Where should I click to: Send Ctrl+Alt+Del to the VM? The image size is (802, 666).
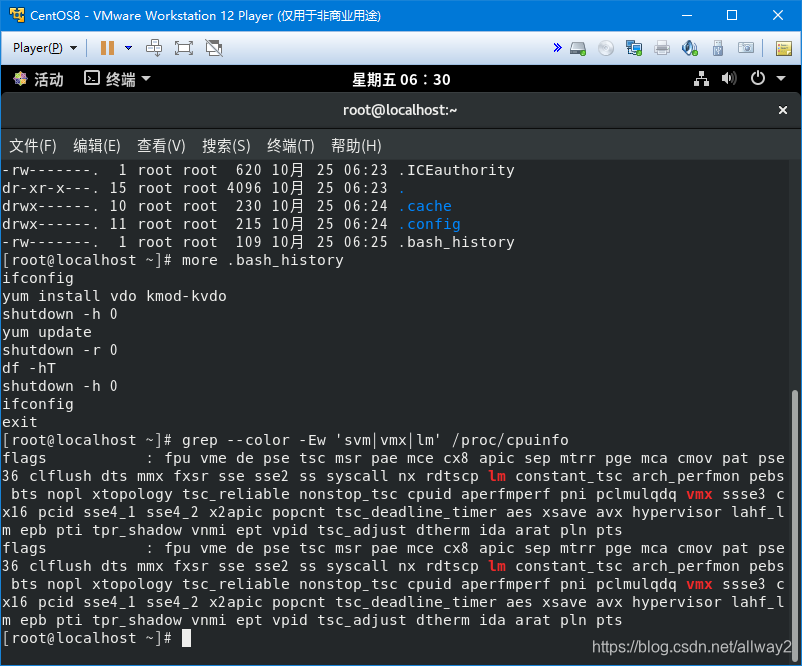154,48
